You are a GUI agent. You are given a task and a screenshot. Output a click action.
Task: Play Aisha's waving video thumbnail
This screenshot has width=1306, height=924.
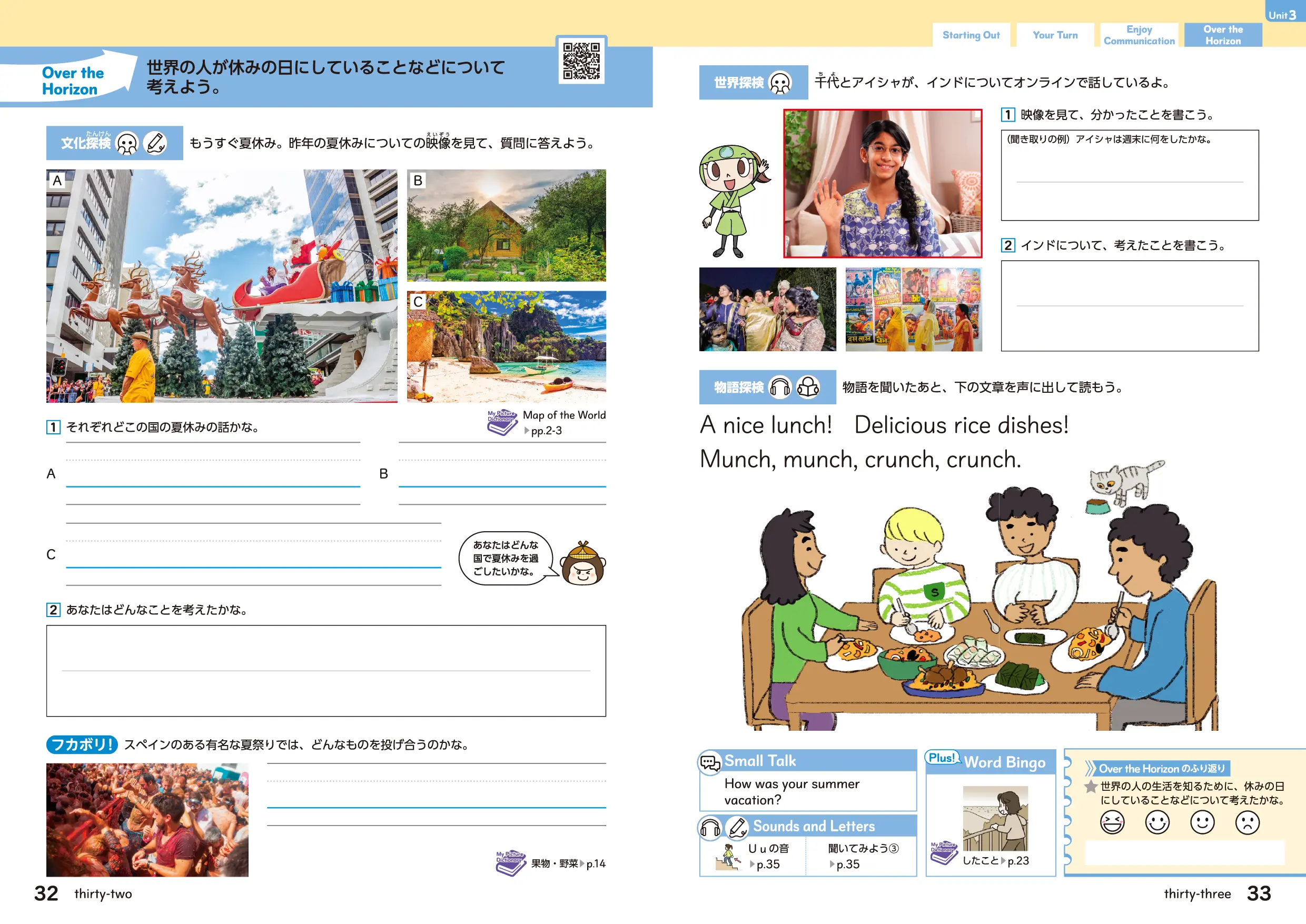pyautogui.click(x=882, y=183)
